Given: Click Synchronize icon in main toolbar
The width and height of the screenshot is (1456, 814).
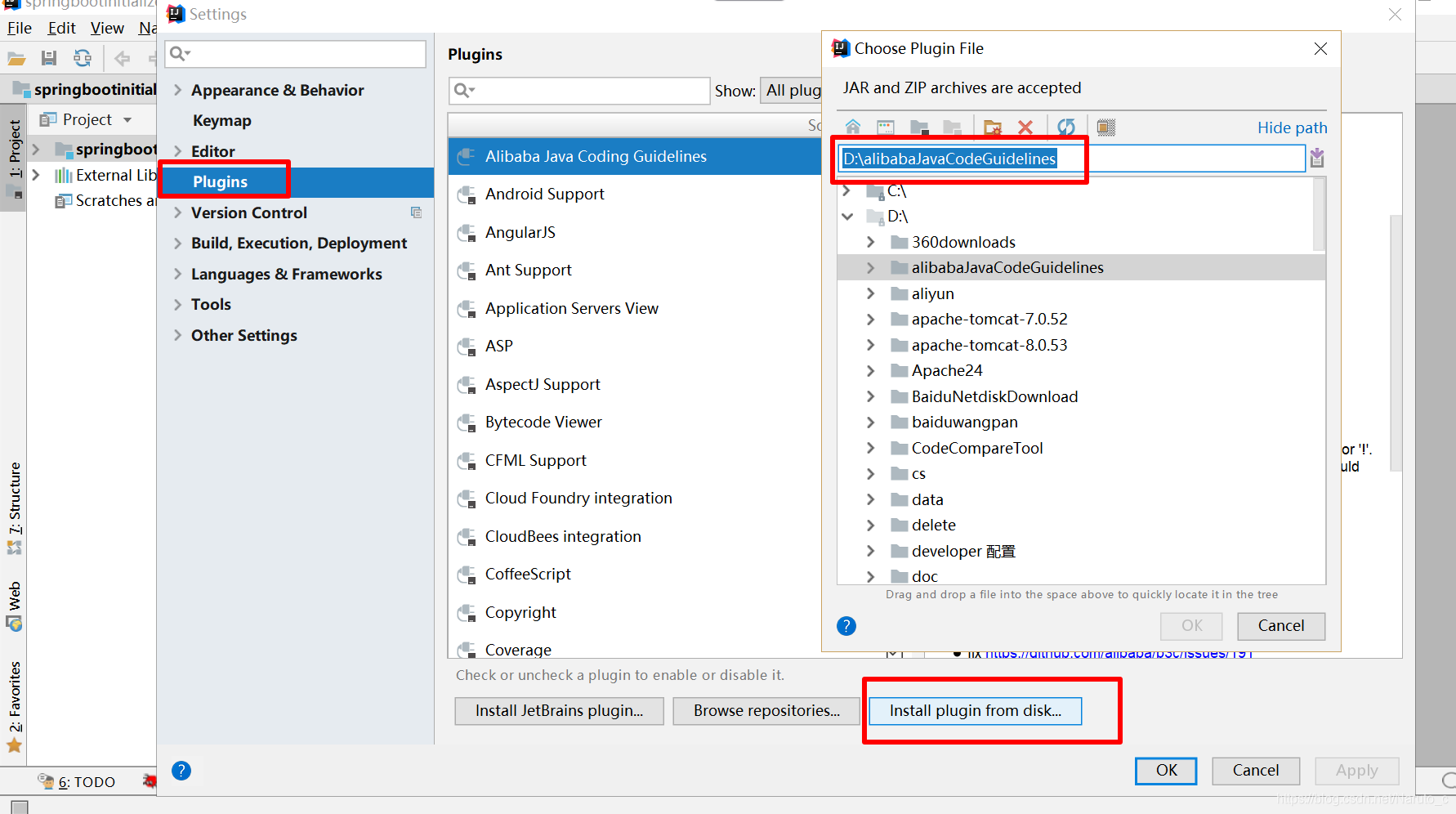Looking at the screenshot, I should tap(83, 58).
